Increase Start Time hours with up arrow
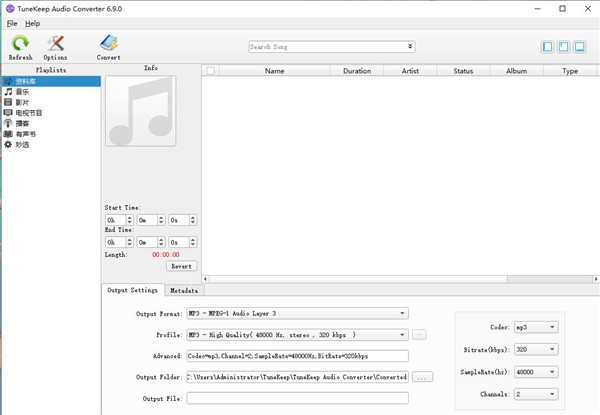 click(x=130, y=218)
